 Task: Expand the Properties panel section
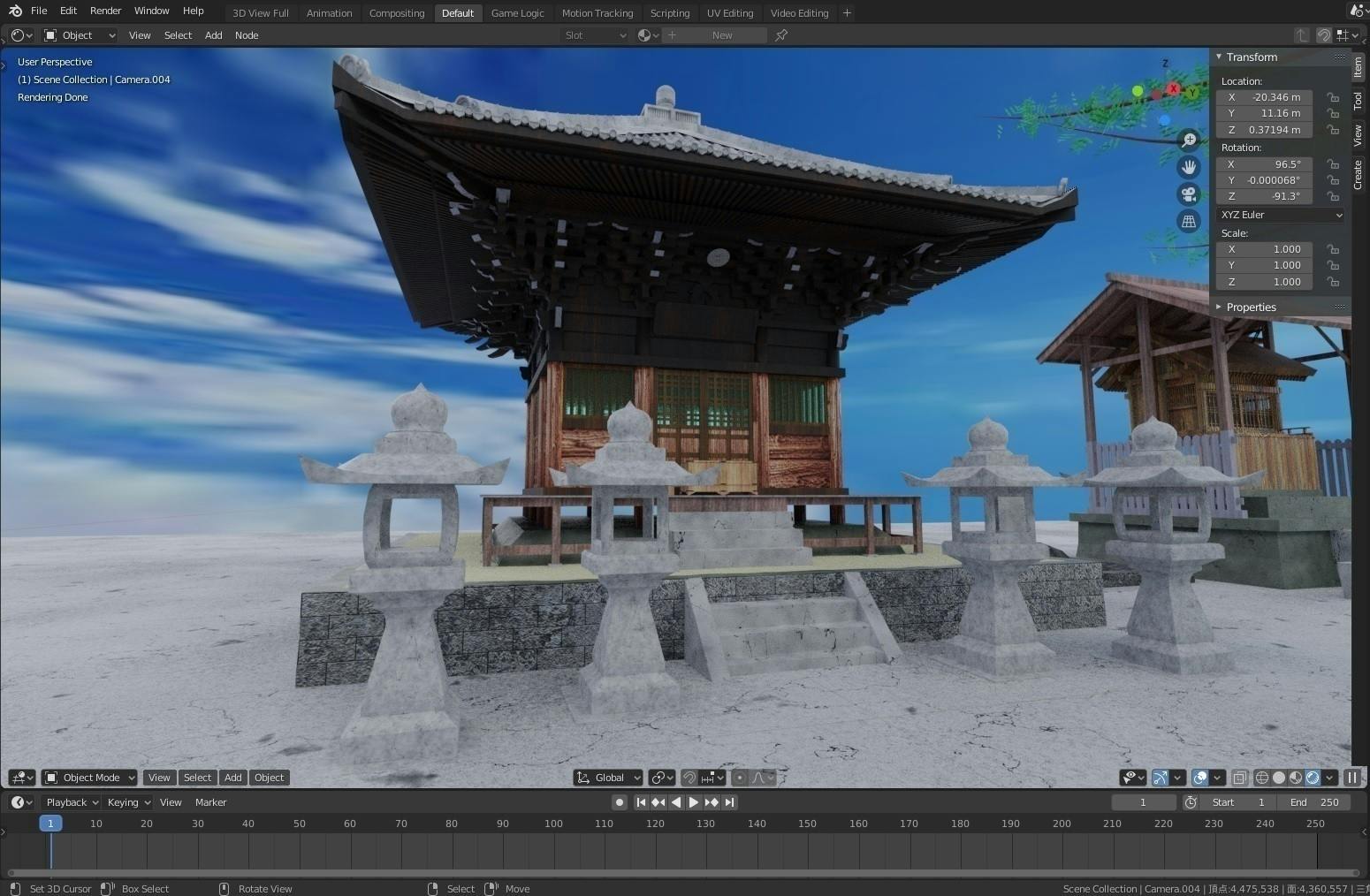pyautogui.click(x=1250, y=308)
